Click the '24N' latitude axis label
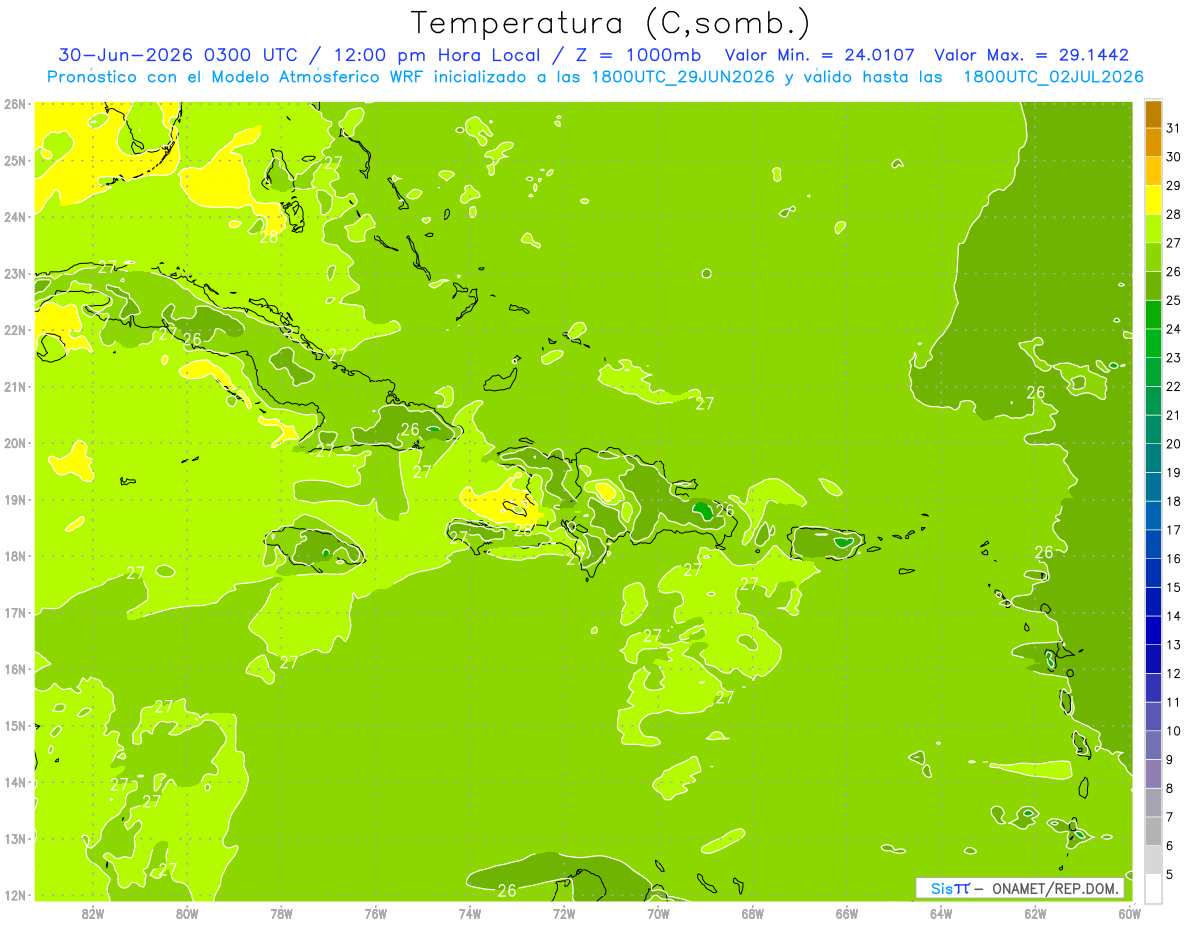The height and width of the screenshot is (927, 1200). click(x=14, y=217)
